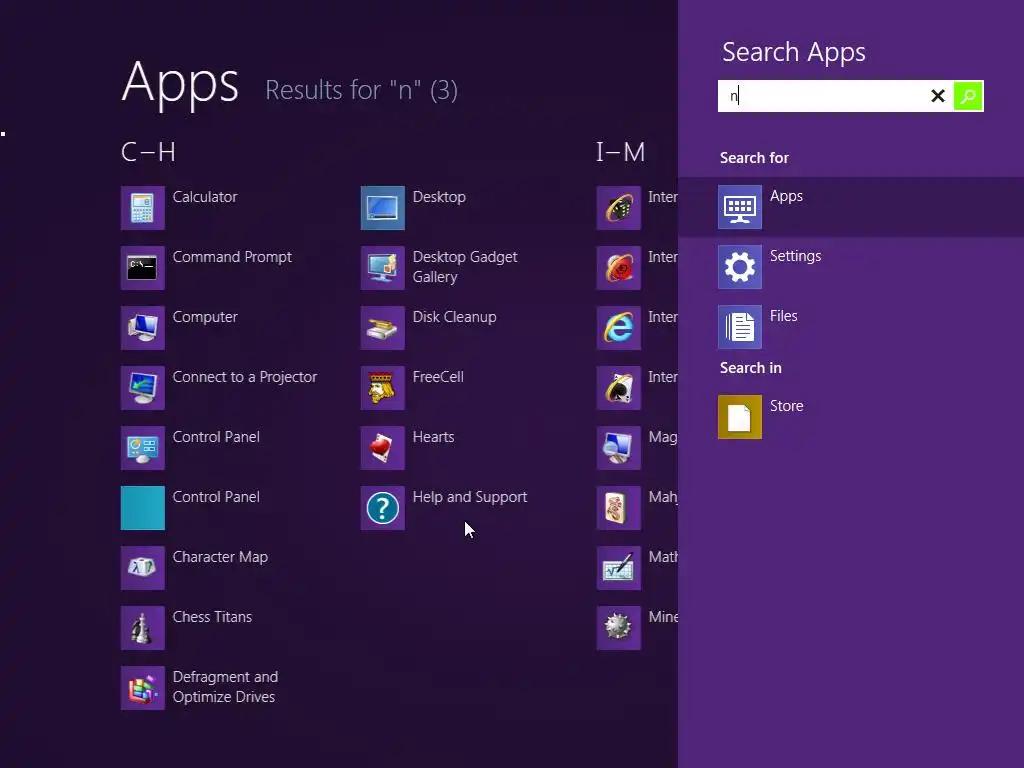This screenshot has height=768, width=1024.
Task: Click the Settings label in Search for
Action: coord(795,257)
